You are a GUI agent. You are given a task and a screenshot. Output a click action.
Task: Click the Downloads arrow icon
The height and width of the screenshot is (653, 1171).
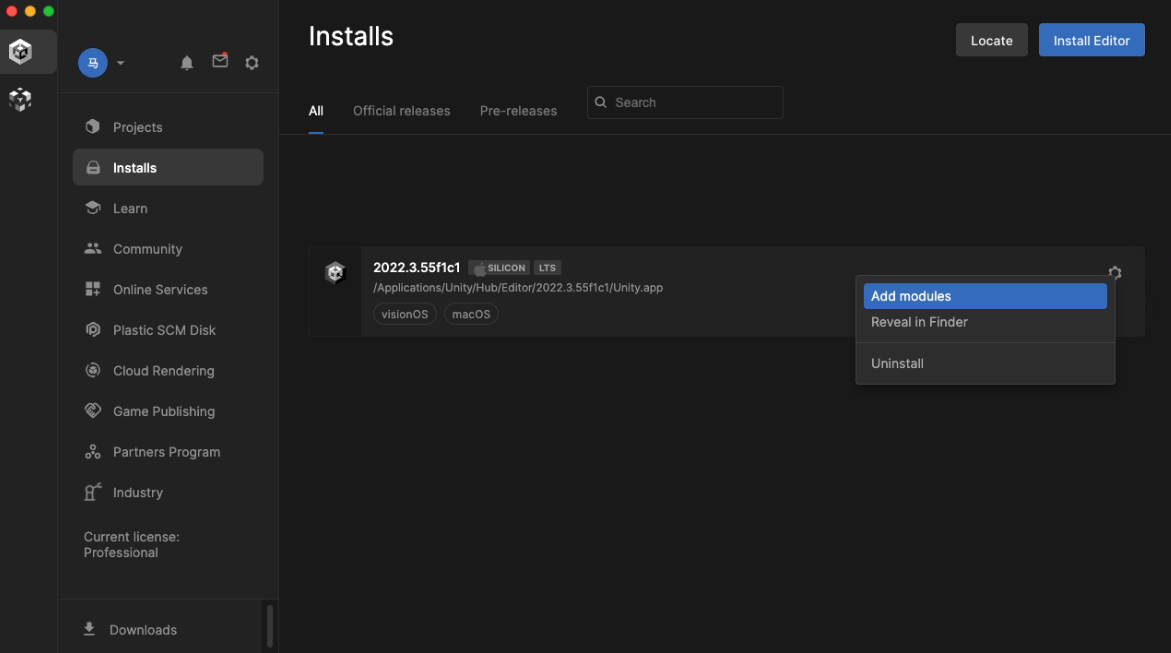(89, 629)
